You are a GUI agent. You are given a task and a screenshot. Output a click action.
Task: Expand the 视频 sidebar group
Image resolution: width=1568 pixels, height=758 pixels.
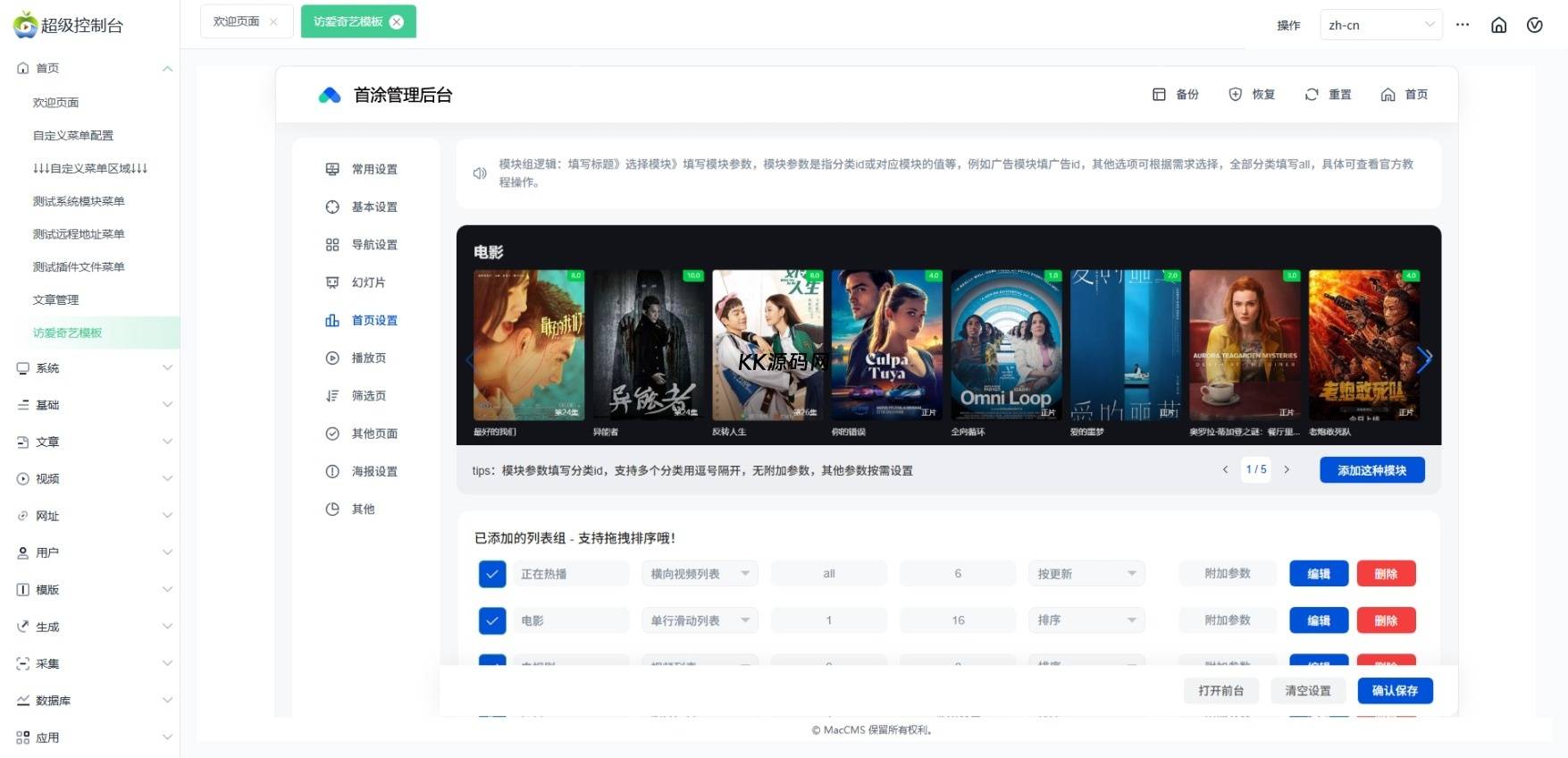tap(167, 479)
